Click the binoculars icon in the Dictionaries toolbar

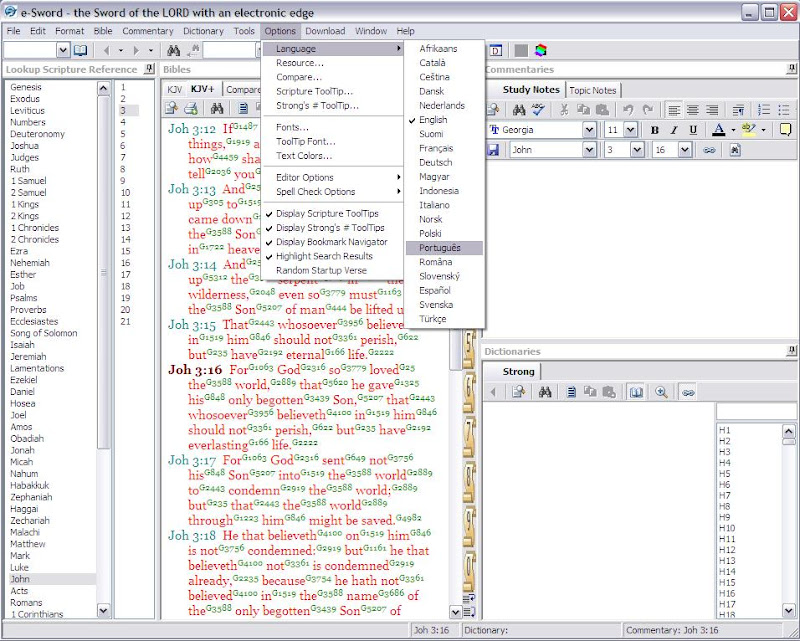[x=545, y=392]
